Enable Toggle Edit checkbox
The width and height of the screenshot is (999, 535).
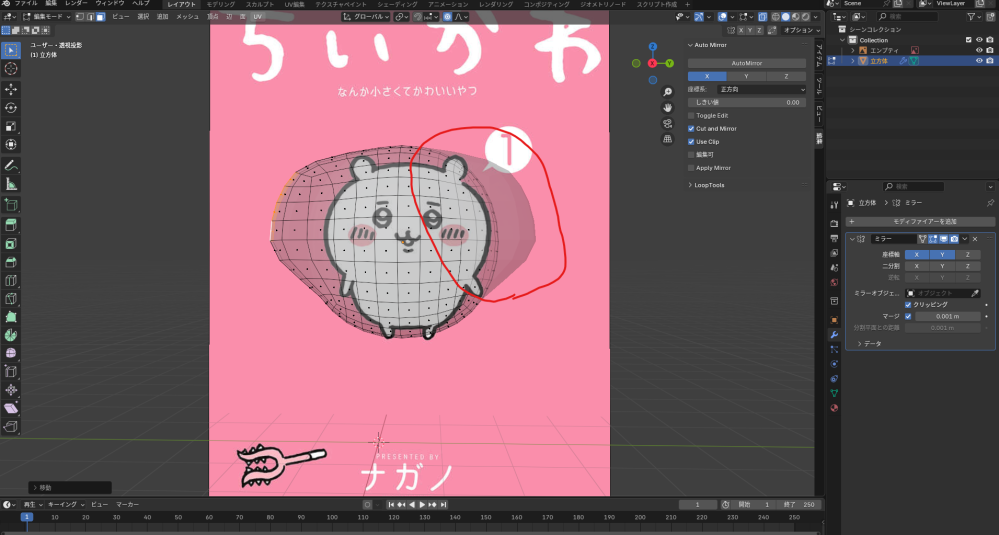[691, 115]
